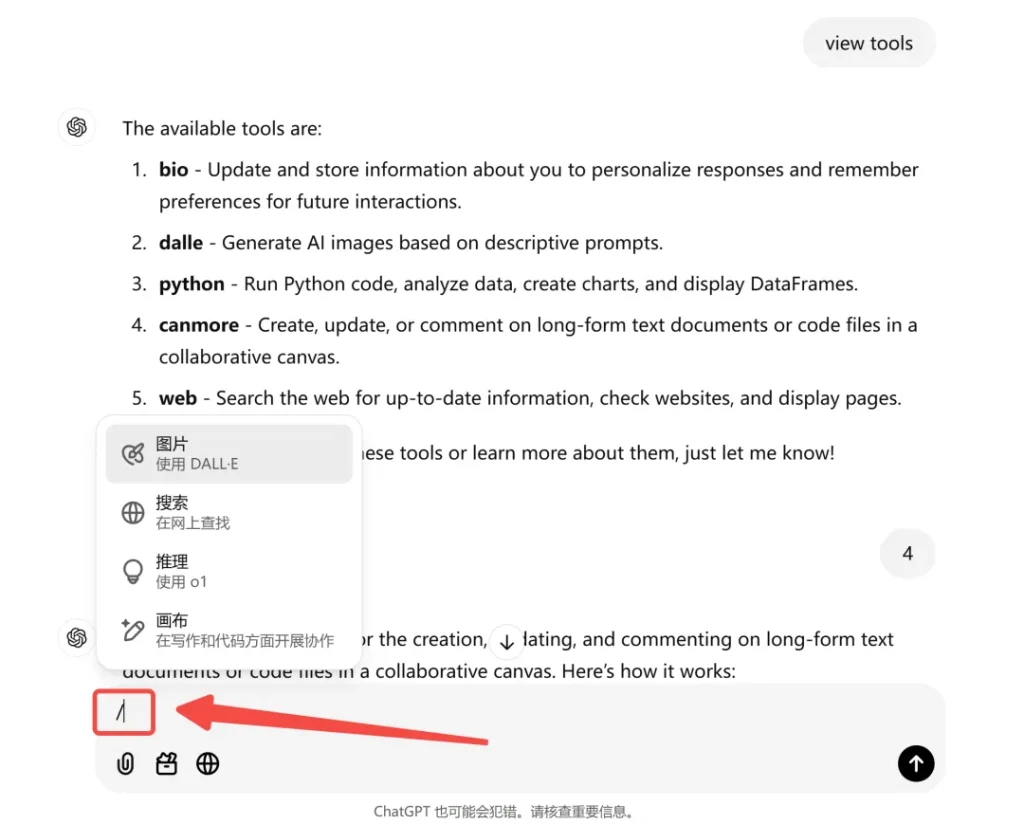Image resolution: width=1024 pixels, height=824 pixels.
Task: Toggle the globe web search icon in composer
Action: [x=208, y=763]
